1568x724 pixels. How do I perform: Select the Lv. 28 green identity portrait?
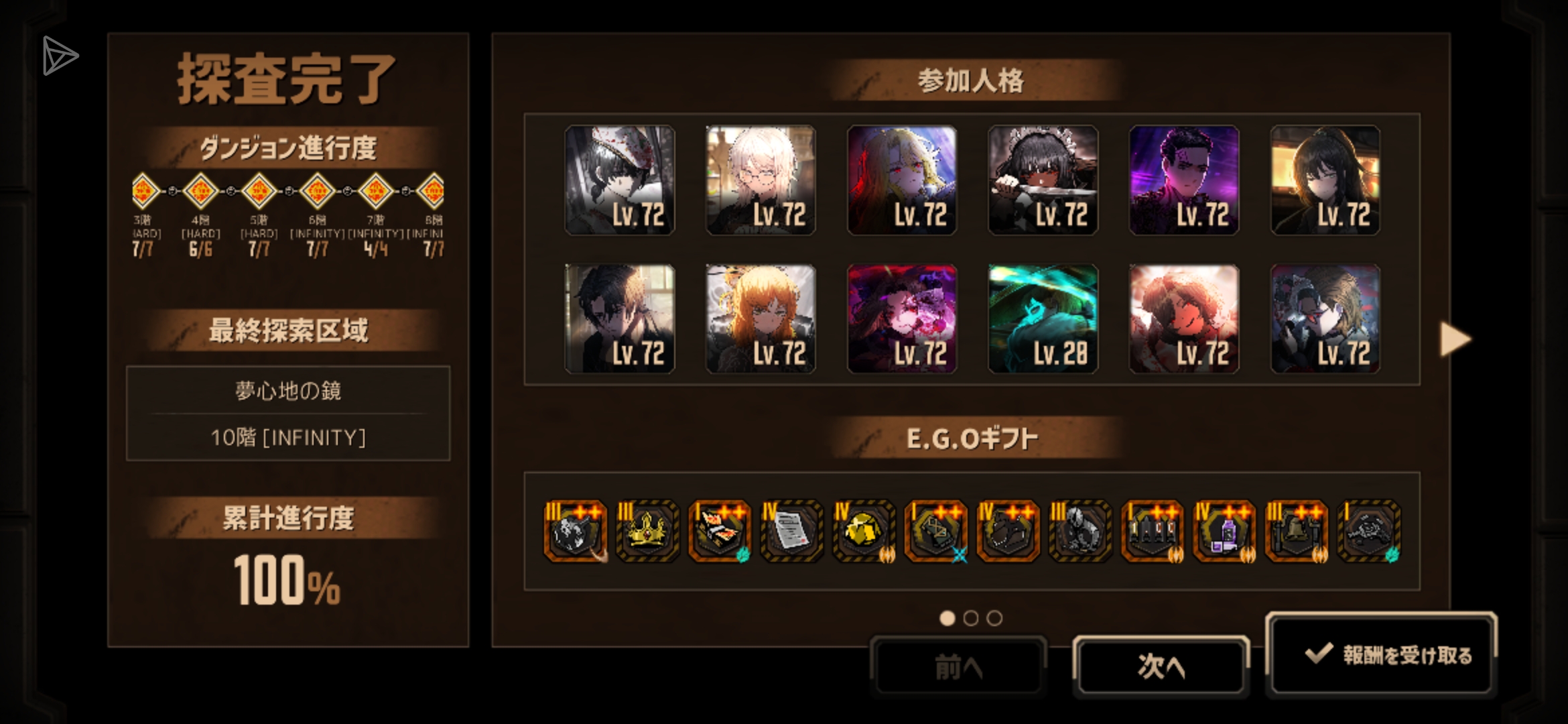click(1043, 318)
